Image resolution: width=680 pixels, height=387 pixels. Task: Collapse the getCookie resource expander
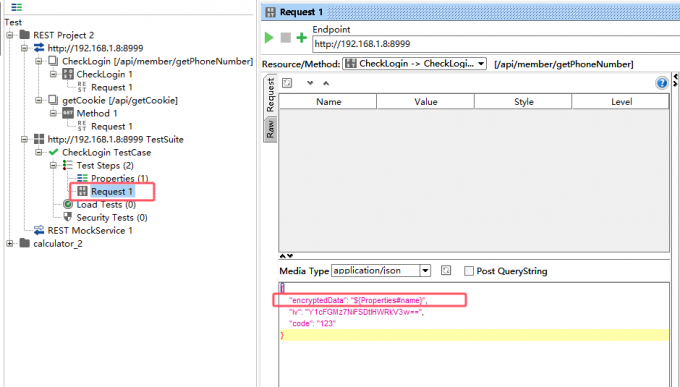(39, 100)
